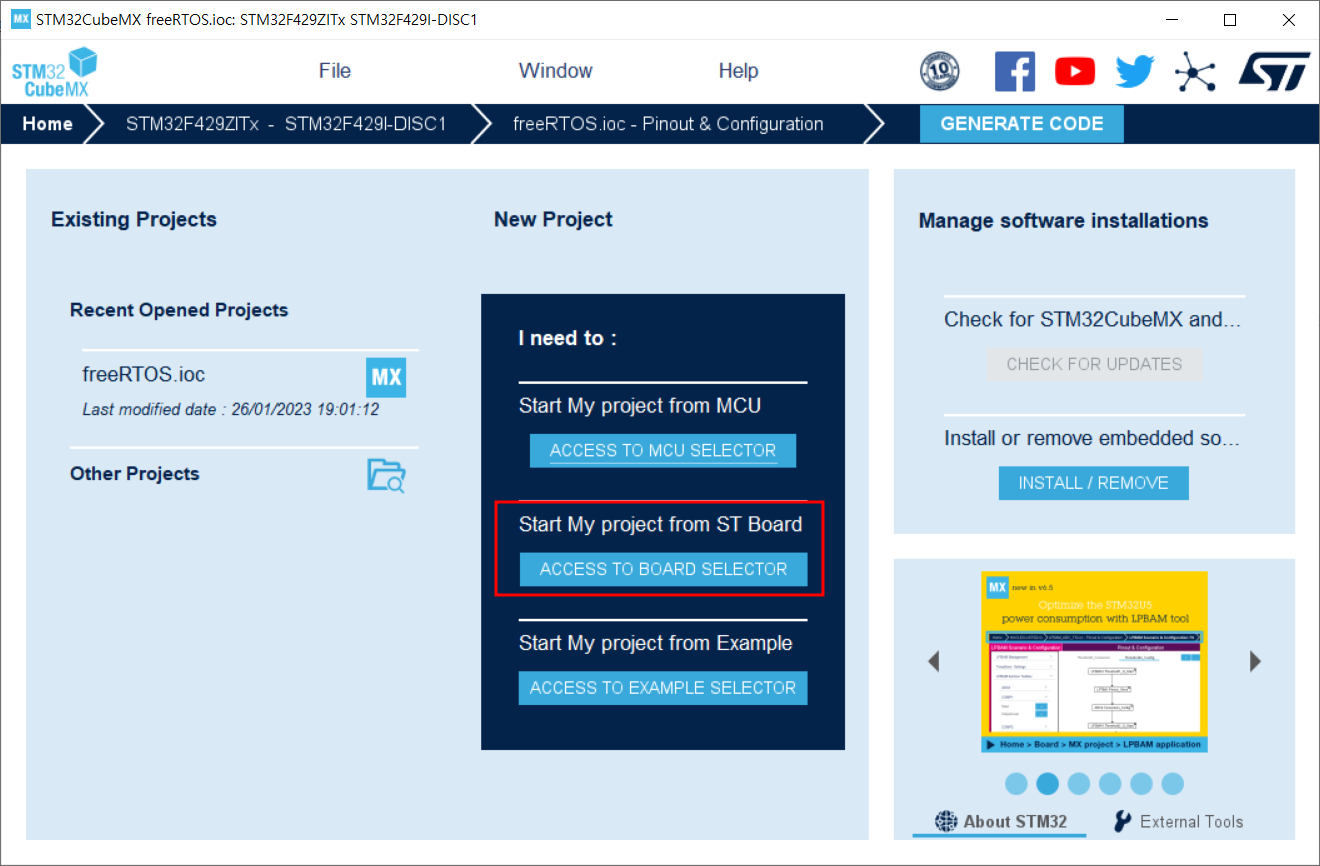
Task: Open the YouTube icon link
Action: click(1075, 71)
